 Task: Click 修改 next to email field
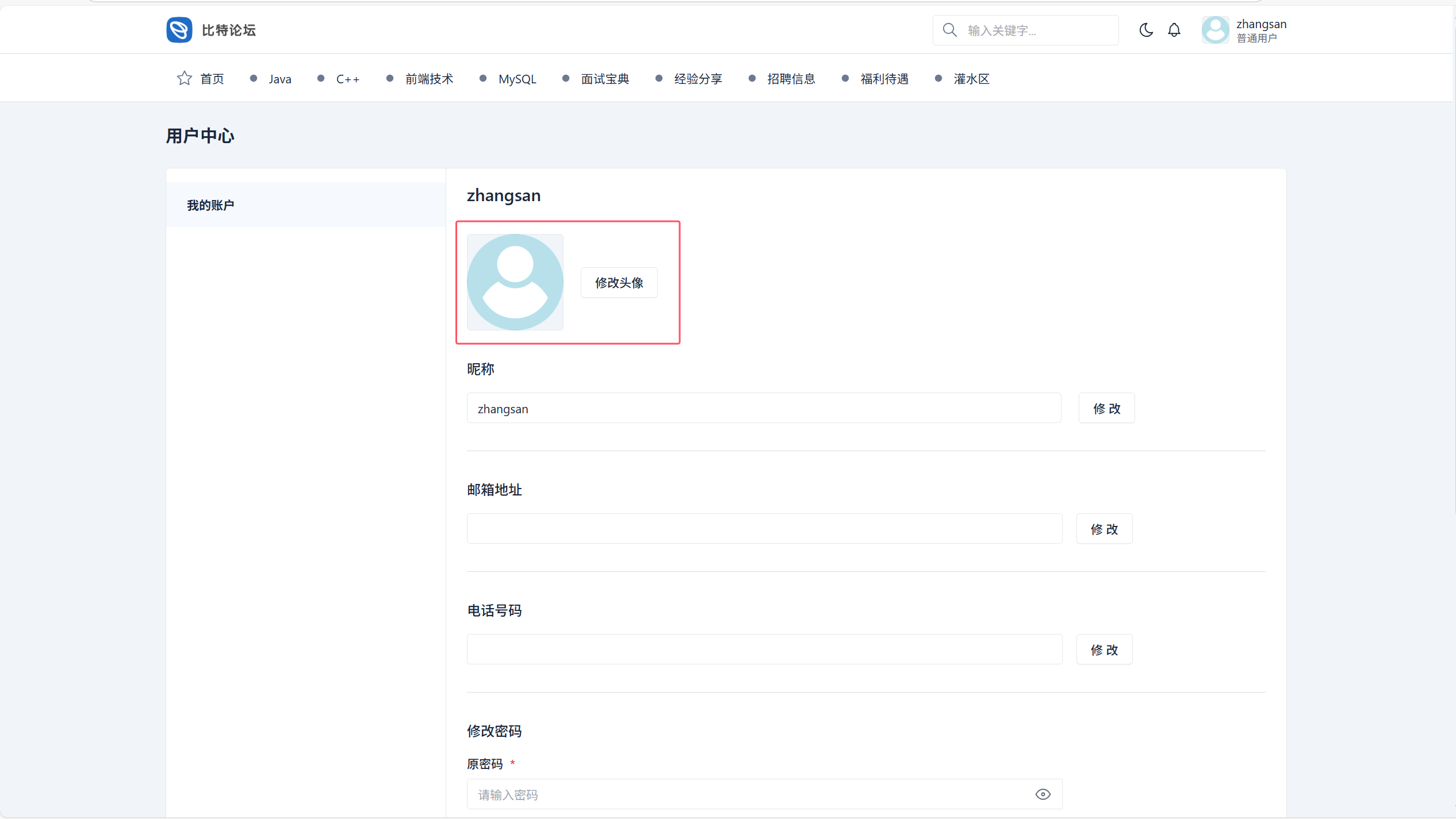(1104, 529)
